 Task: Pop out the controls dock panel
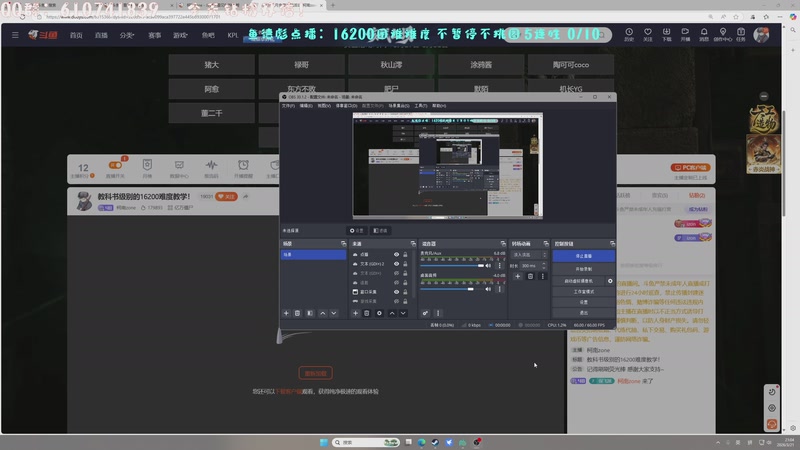click(x=612, y=244)
